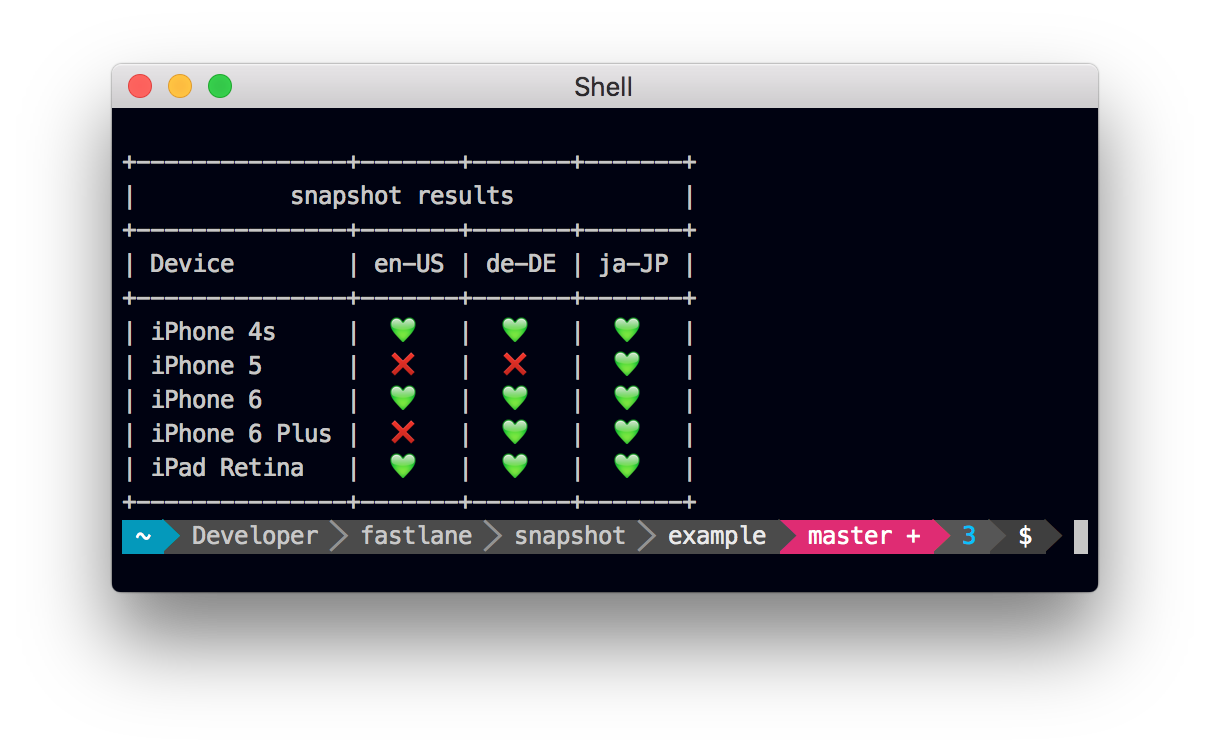
Task: Click the snapshot path segment in prompt
Action: coord(570,536)
